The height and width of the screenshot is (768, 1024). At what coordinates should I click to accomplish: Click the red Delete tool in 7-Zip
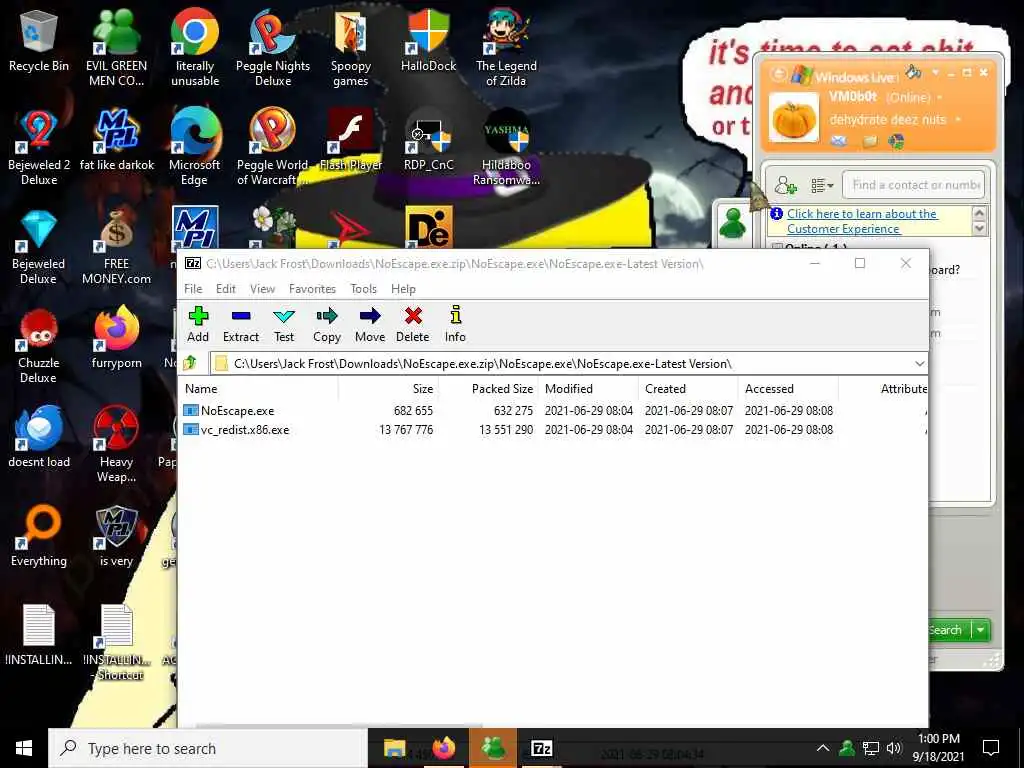tap(413, 325)
